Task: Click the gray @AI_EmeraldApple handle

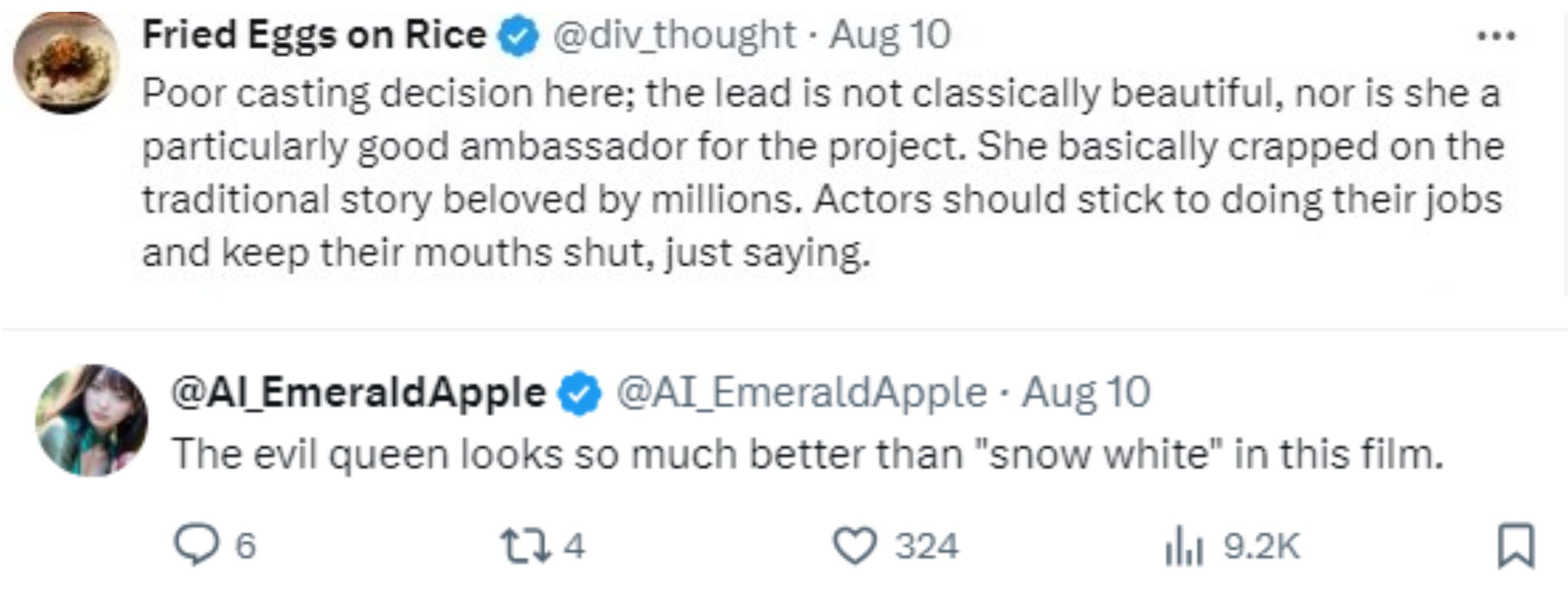Action: 801,392
